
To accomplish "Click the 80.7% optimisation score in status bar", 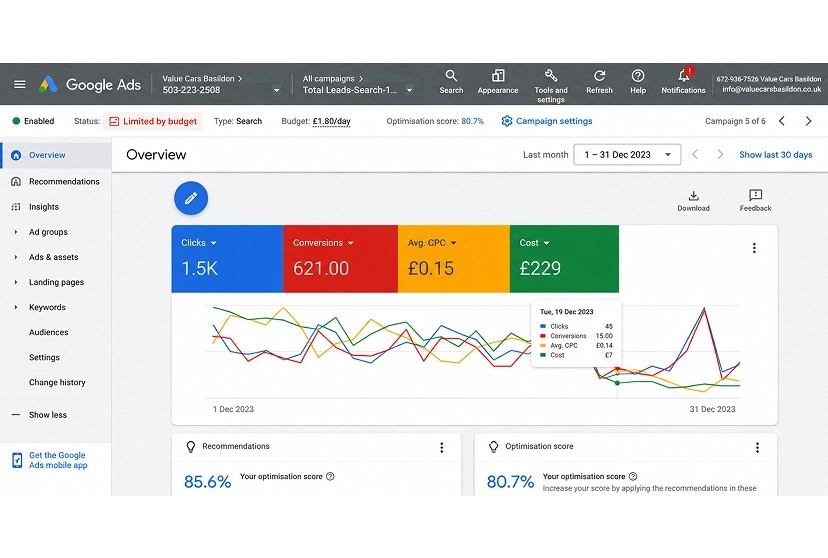I will click(473, 121).
